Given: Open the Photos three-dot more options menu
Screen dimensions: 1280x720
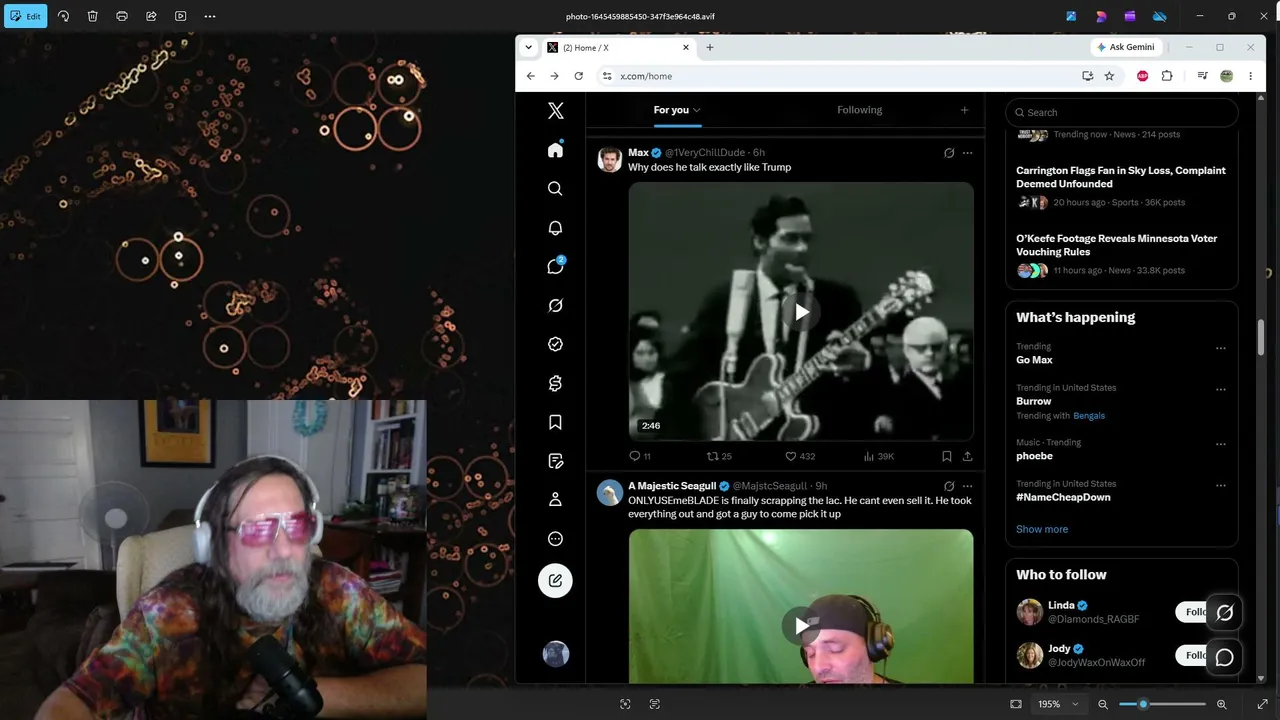Looking at the screenshot, I should (x=210, y=16).
